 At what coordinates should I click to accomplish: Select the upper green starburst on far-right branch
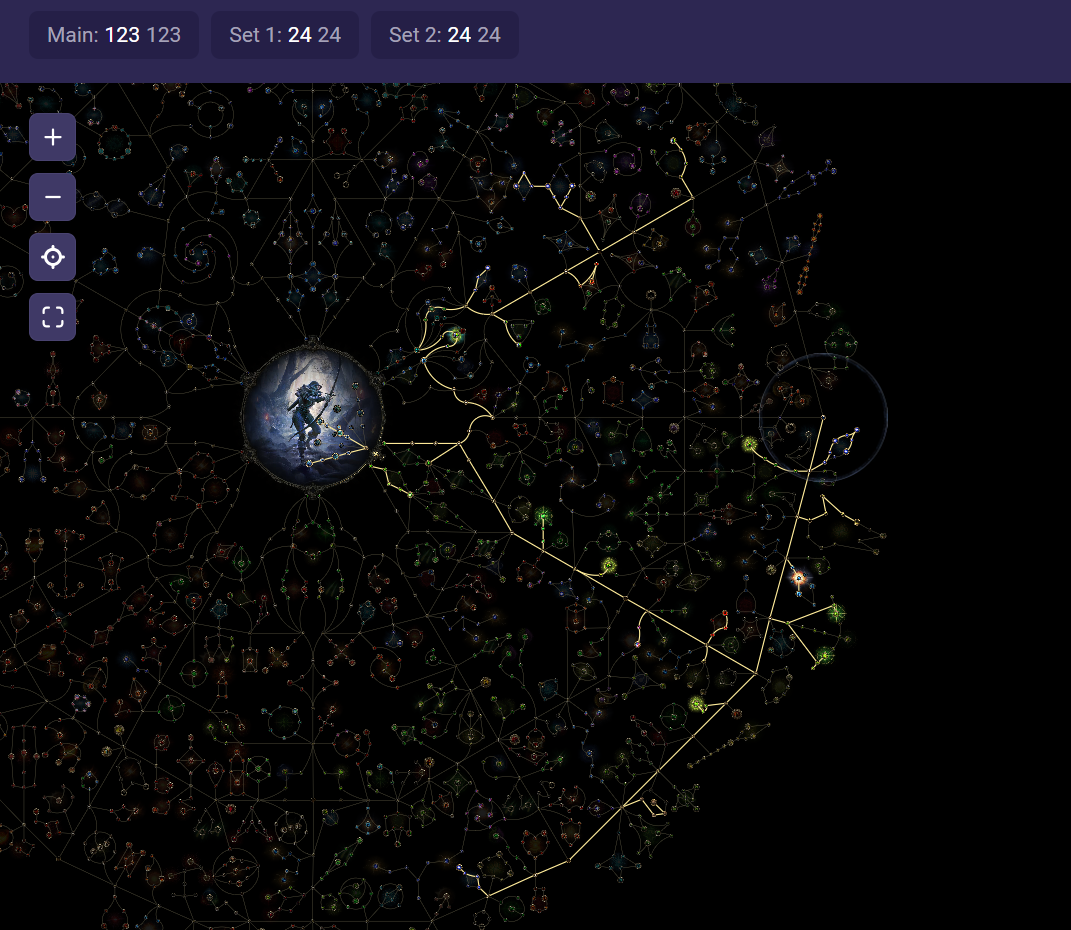pos(835,612)
